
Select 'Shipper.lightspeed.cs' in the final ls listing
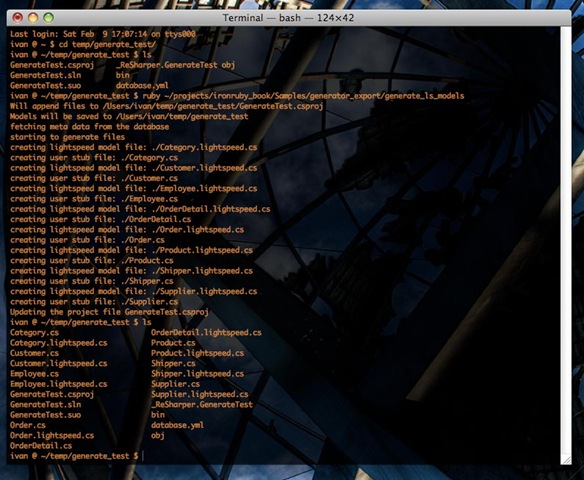click(x=197, y=374)
